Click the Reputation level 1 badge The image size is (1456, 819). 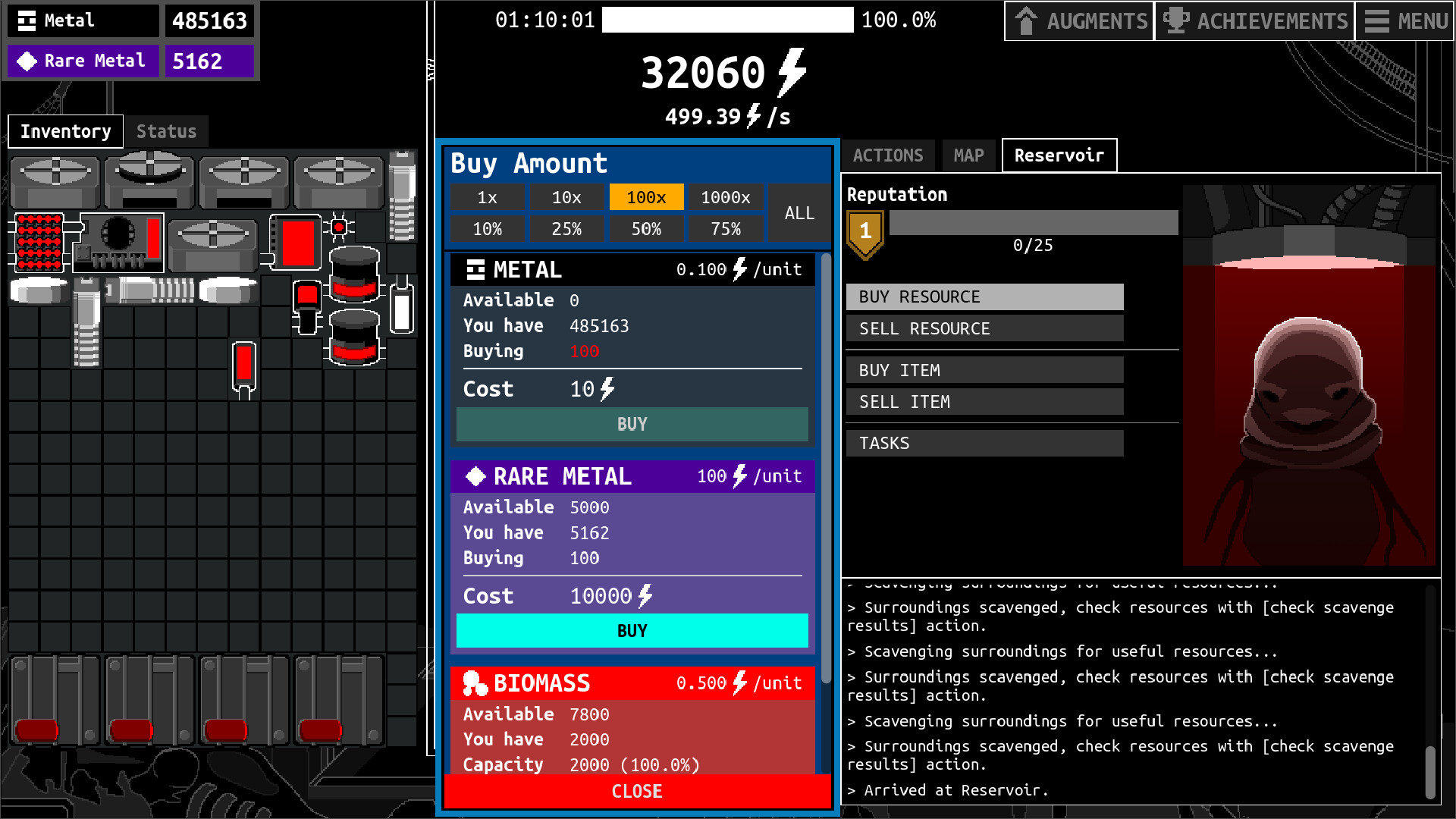(x=865, y=233)
